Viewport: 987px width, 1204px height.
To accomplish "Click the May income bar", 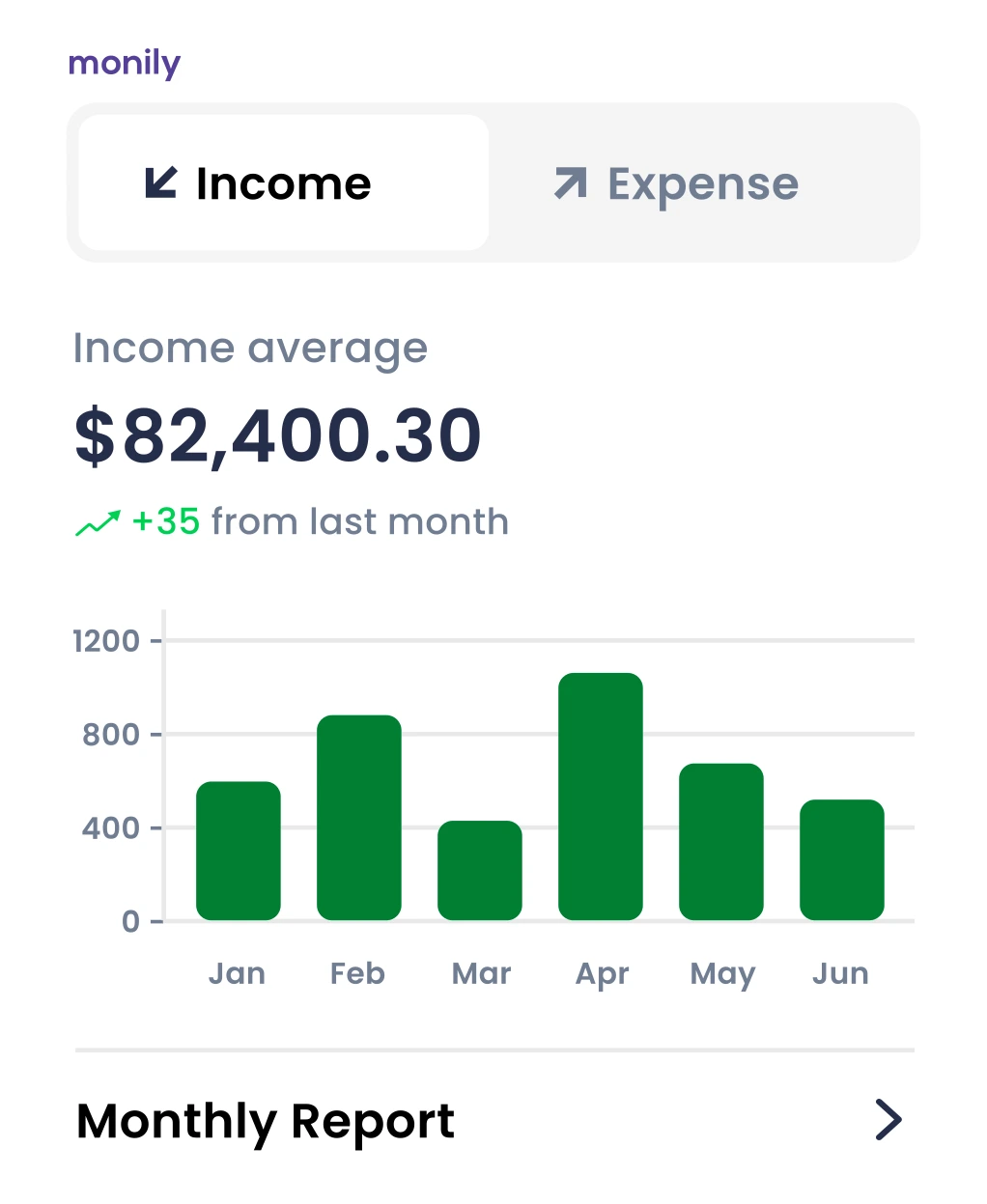I will (721, 842).
